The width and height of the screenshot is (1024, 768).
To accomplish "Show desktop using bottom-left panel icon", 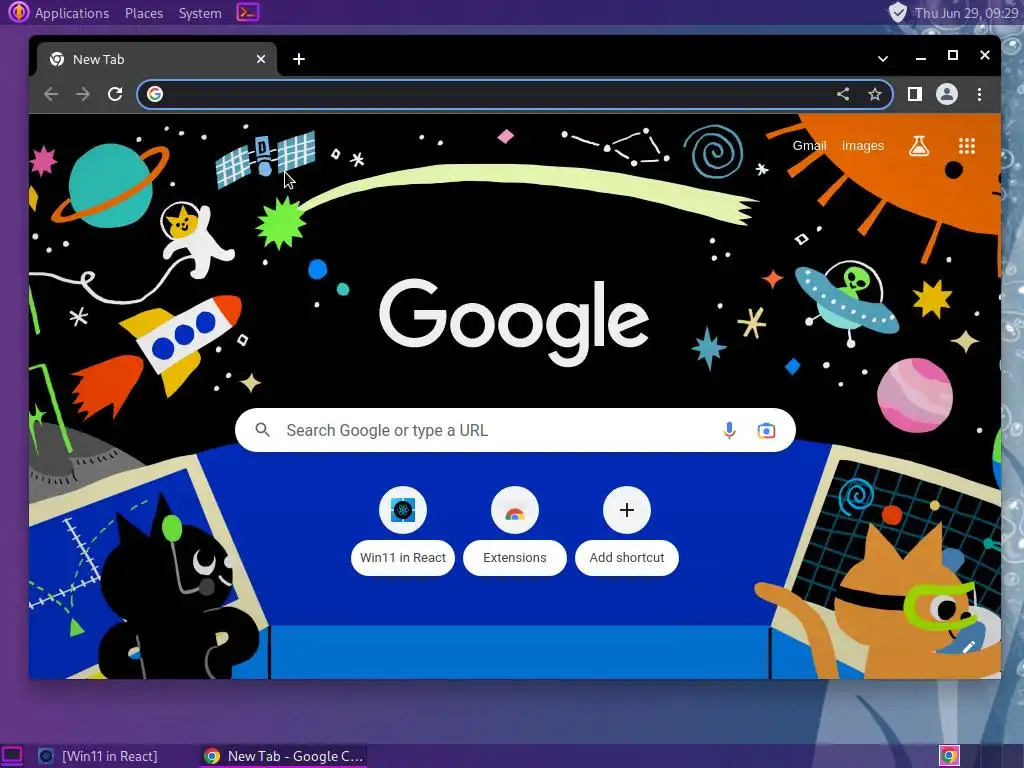I will tap(12, 756).
